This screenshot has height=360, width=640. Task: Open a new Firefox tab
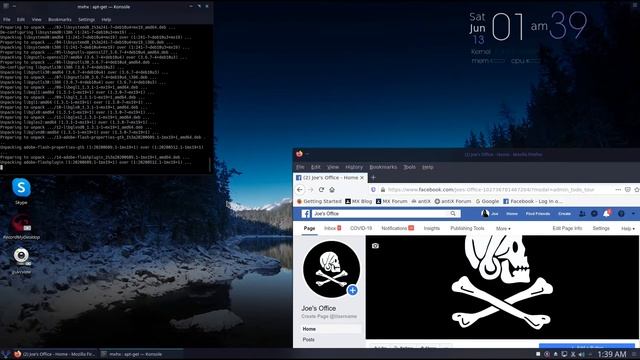[x=373, y=178]
